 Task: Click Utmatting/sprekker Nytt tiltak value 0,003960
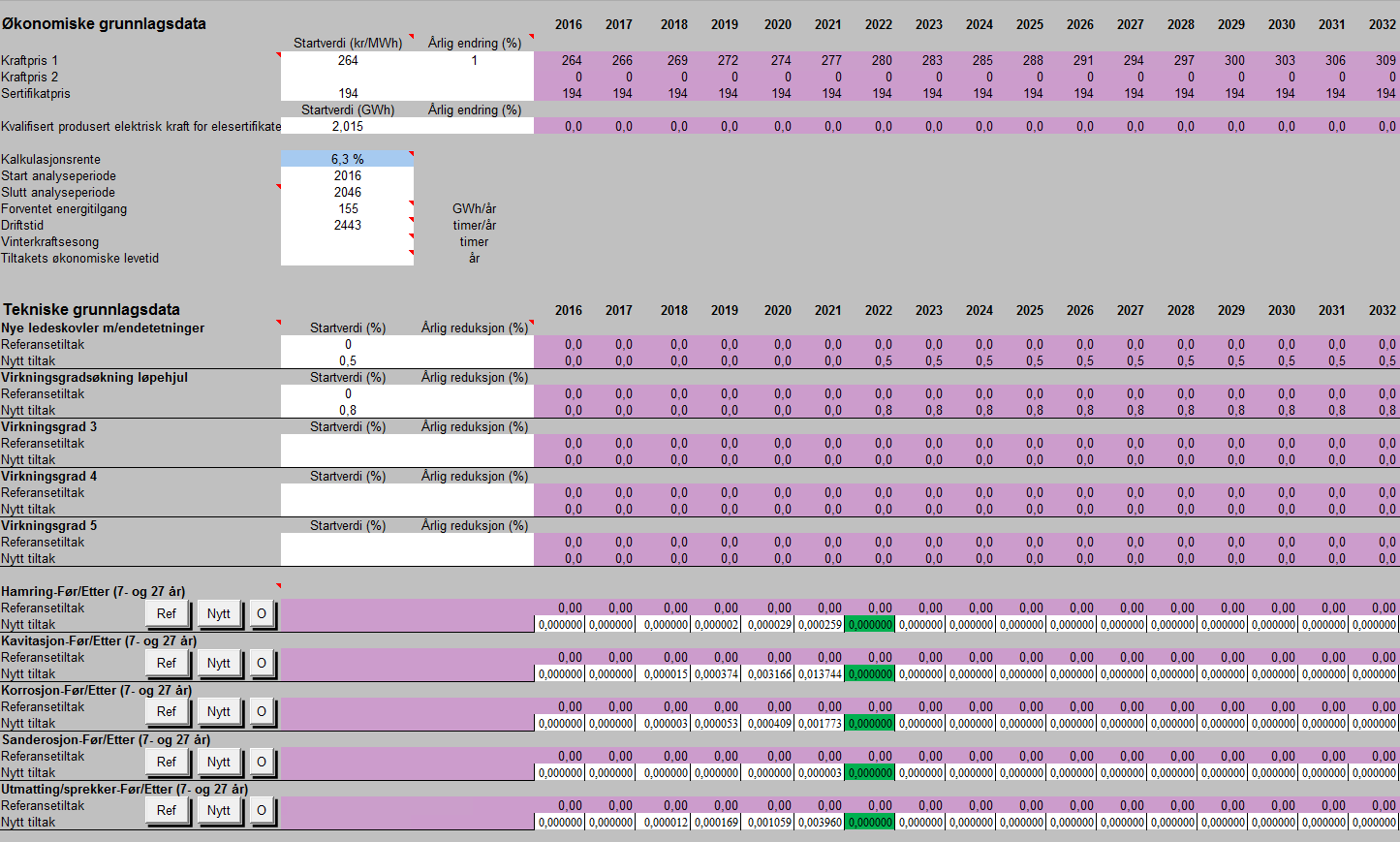(820, 822)
